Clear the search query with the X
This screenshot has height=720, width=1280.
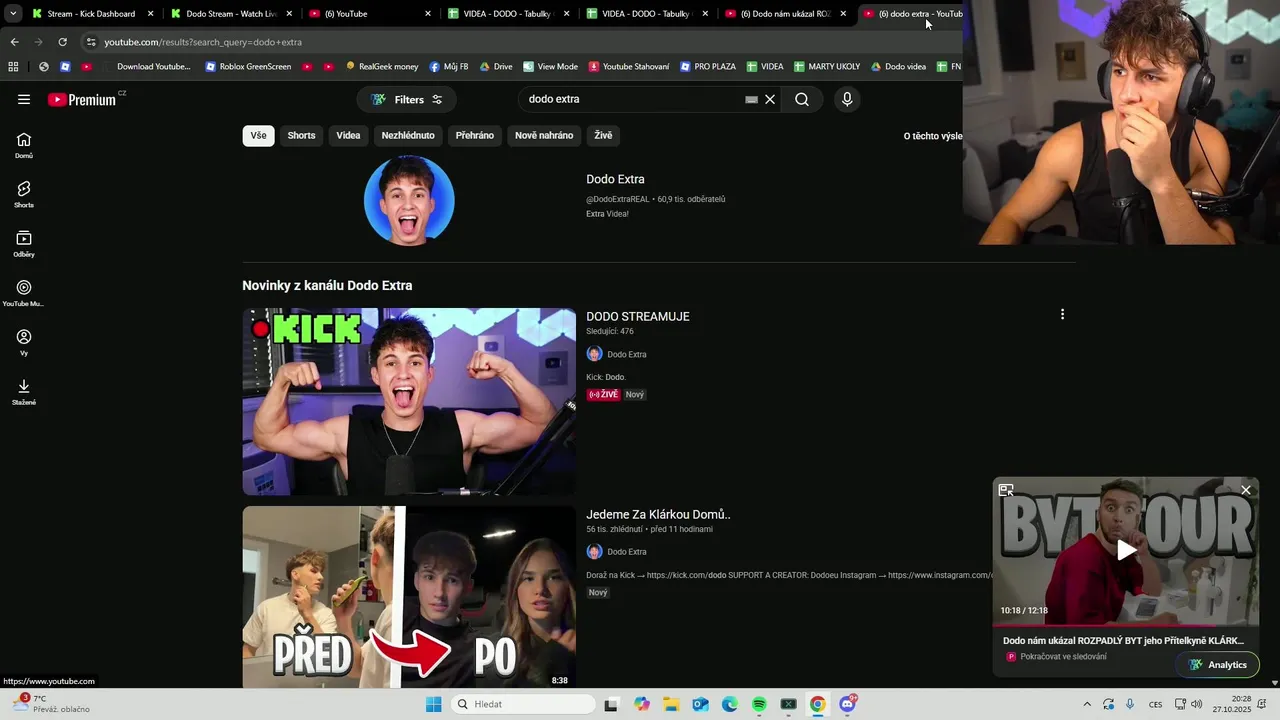(770, 99)
